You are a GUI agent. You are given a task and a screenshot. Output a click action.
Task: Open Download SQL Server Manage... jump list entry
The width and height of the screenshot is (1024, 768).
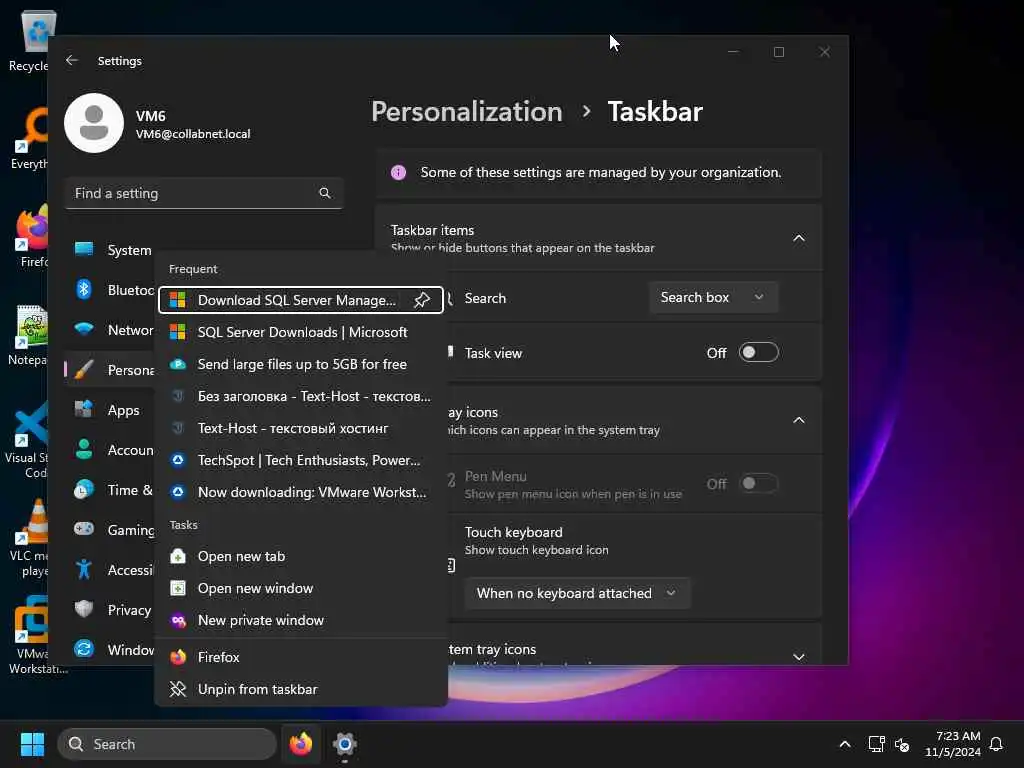(300, 300)
